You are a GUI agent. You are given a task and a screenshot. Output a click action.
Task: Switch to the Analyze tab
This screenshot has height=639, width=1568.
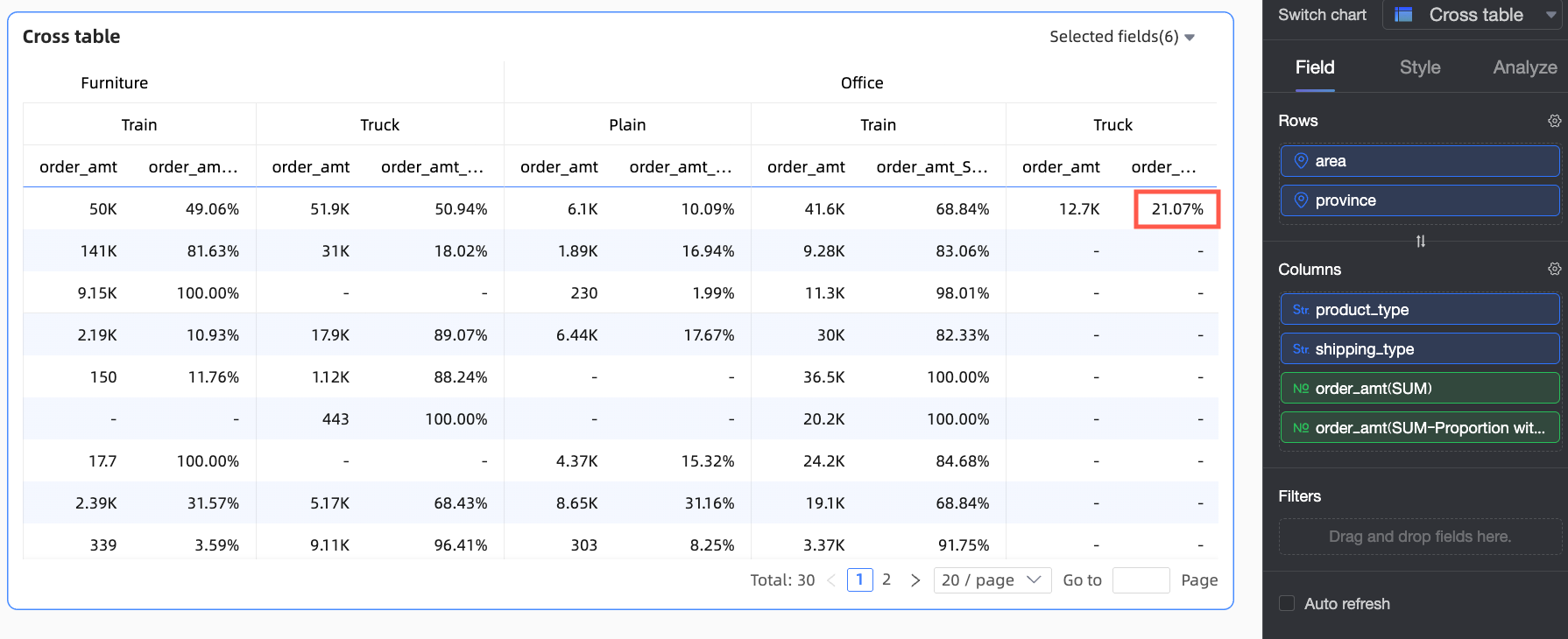1524,67
